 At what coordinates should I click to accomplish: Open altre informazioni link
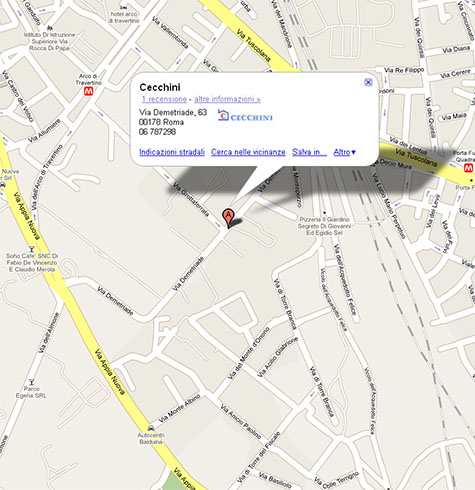227,99
